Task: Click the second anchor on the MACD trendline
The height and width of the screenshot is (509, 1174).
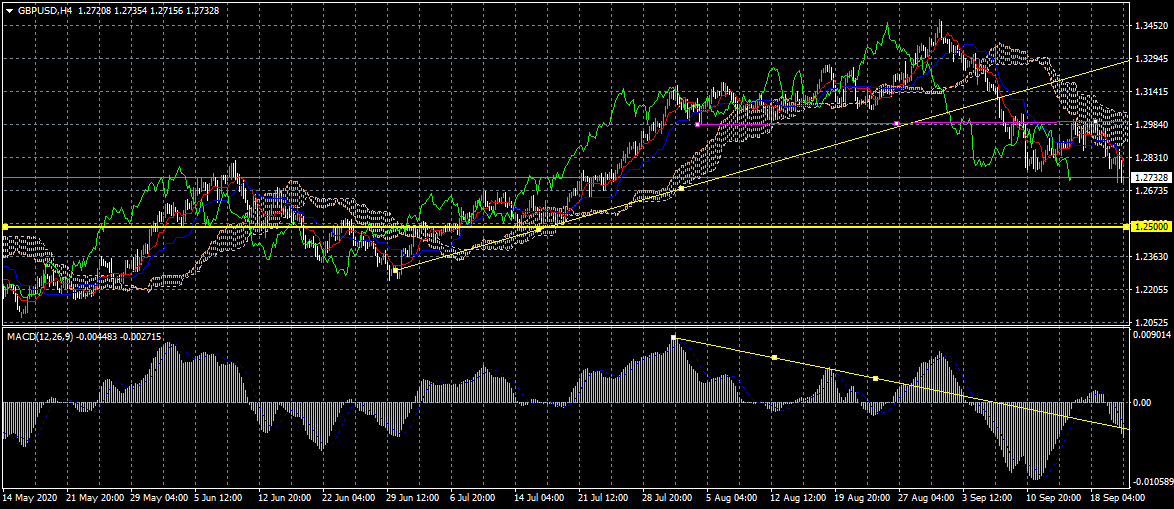Action: 774,357
